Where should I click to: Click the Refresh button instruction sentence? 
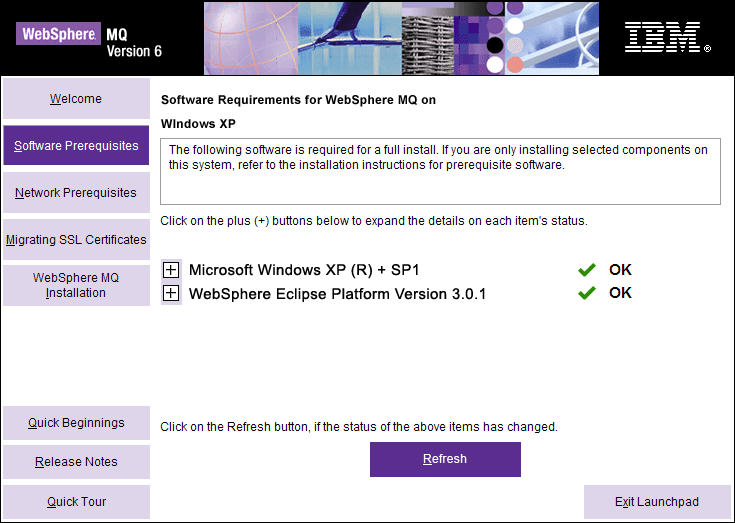[x=359, y=427]
